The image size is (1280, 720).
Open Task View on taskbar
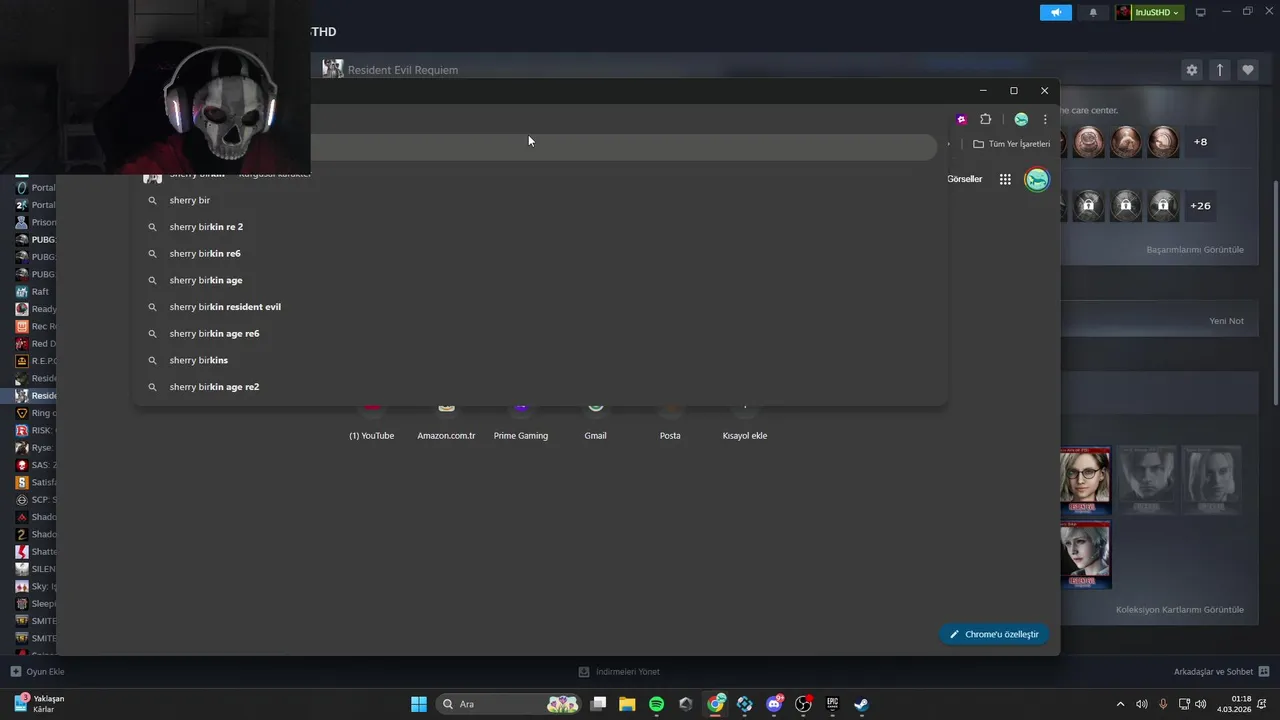pos(598,704)
